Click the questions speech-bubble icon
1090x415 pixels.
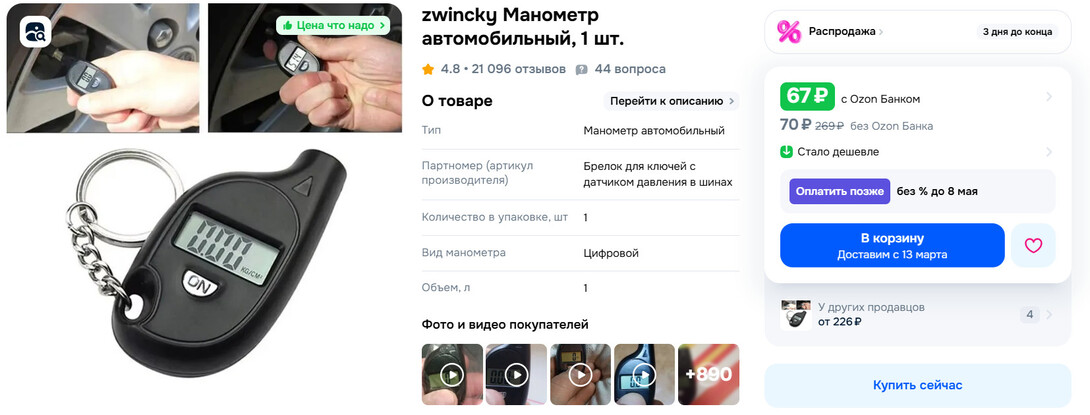(x=582, y=70)
